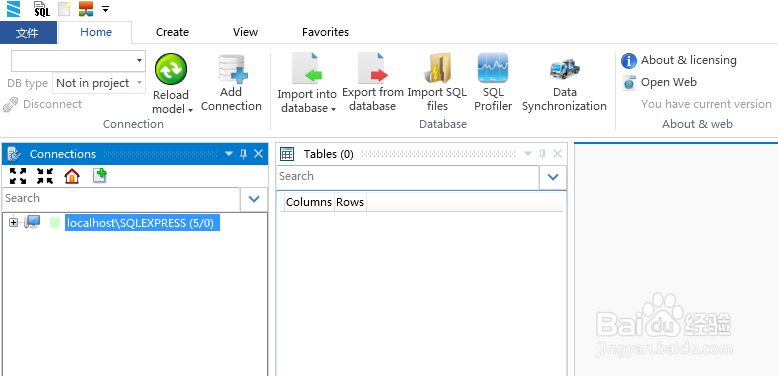Open the SQL editor quick-access icon
Image resolution: width=778 pixels, height=376 pixels.
[x=42, y=8]
